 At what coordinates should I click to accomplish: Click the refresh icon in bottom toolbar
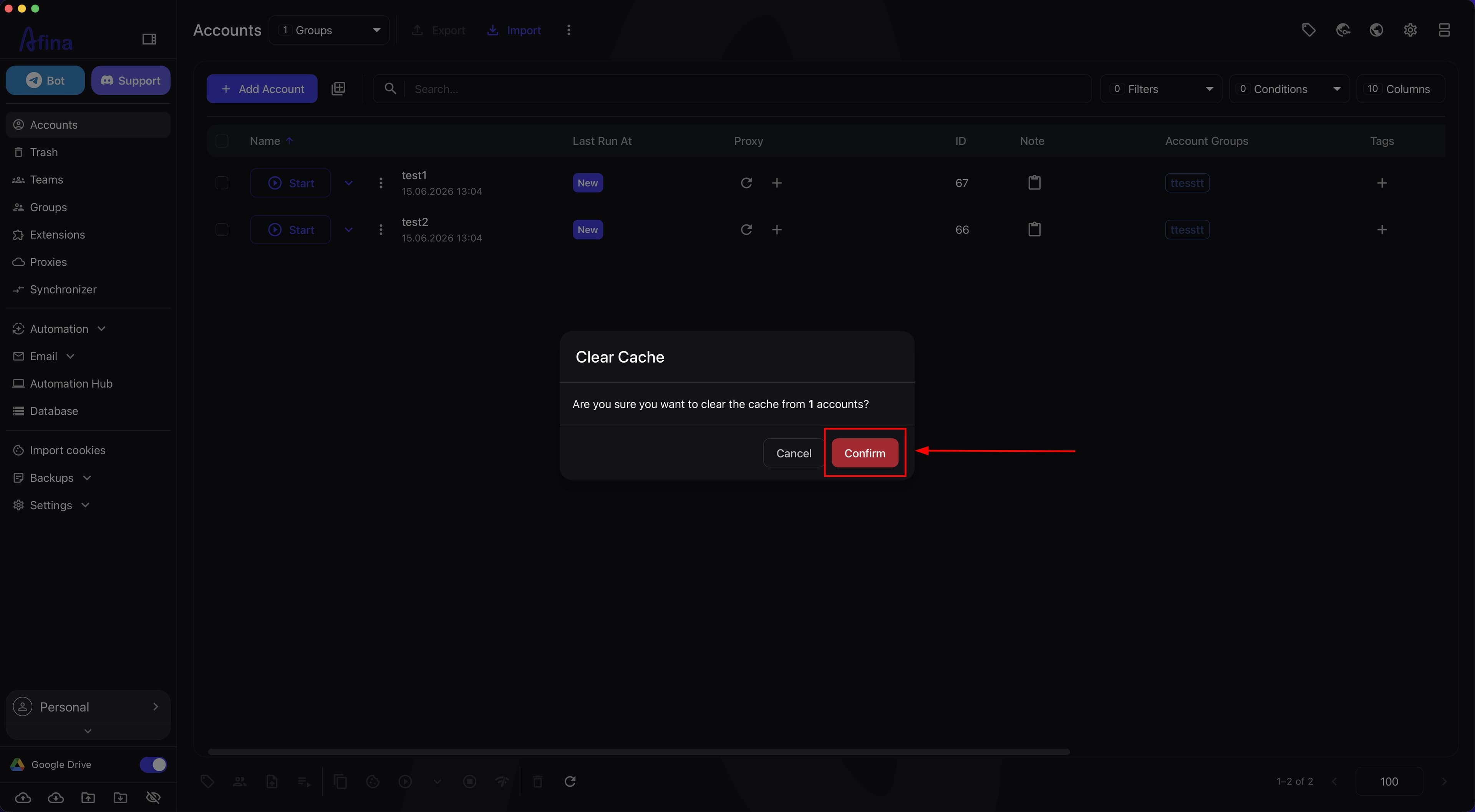pyautogui.click(x=570, y=782)
